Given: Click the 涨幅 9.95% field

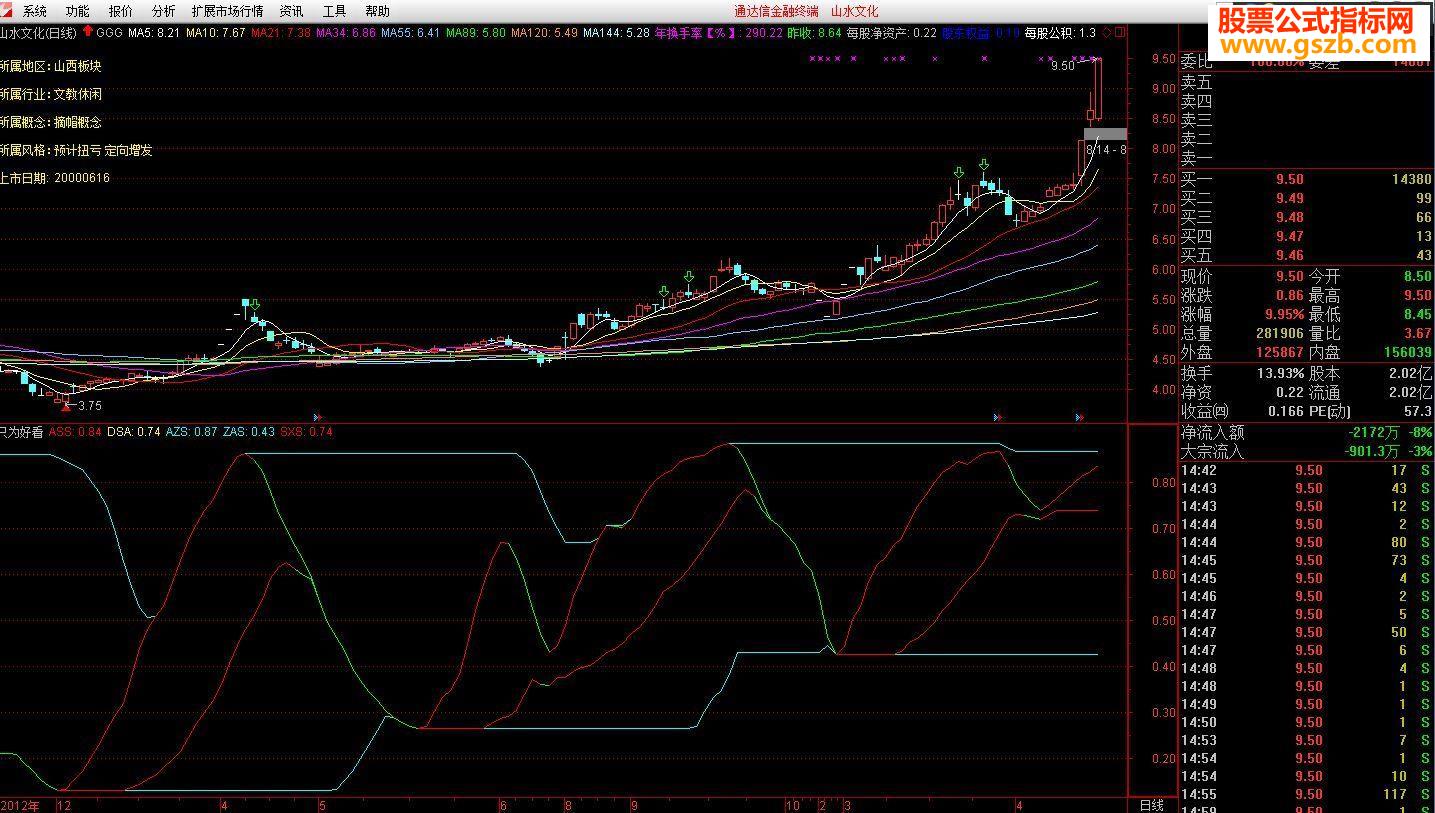Looking at the screenshot, I should (x=1242, y=315).
